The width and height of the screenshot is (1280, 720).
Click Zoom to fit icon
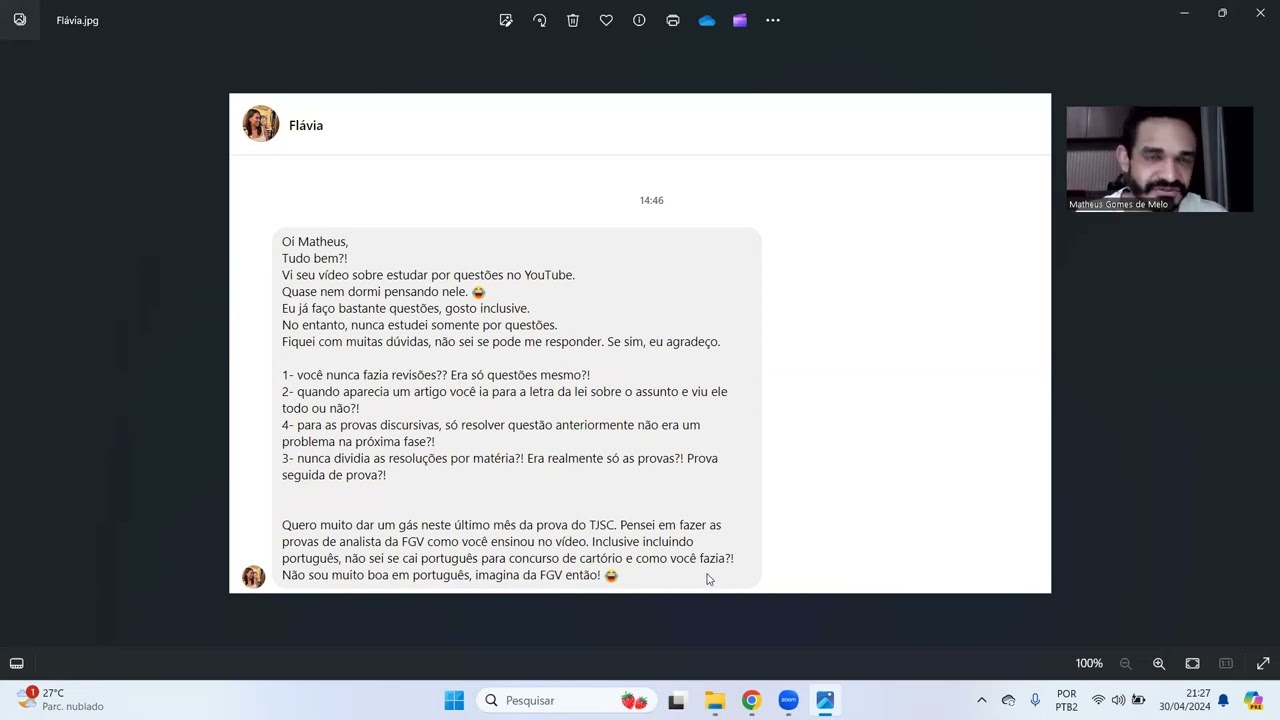[x=1193, y=663]
